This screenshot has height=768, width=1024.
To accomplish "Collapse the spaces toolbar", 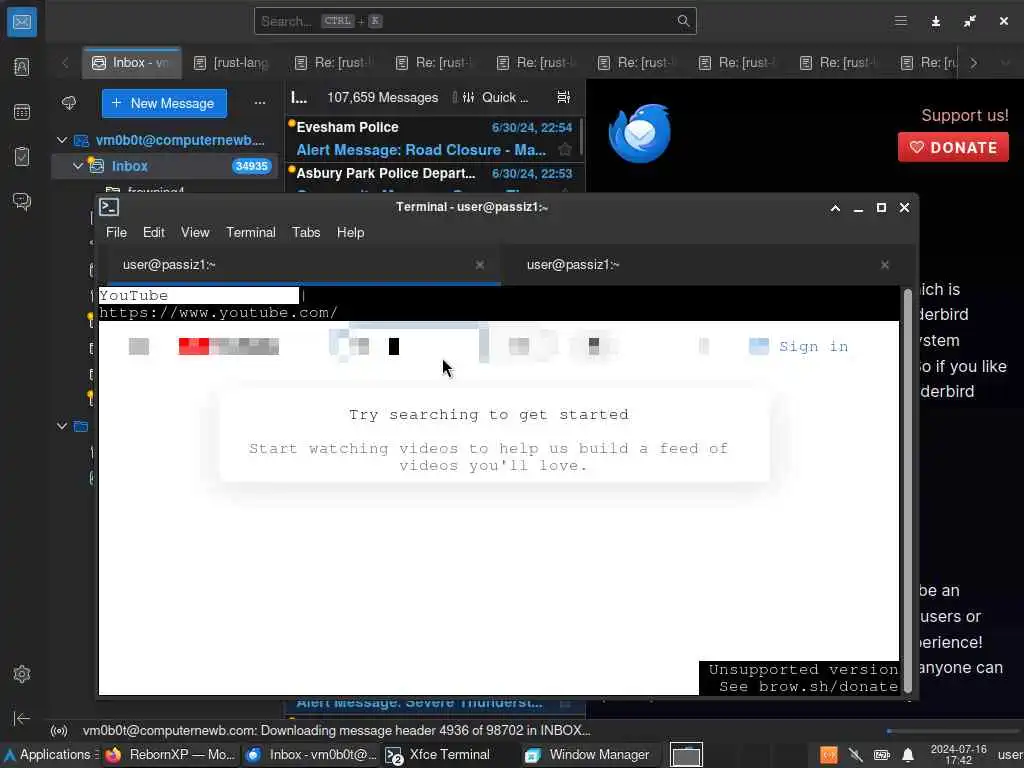I will (22, 718).
